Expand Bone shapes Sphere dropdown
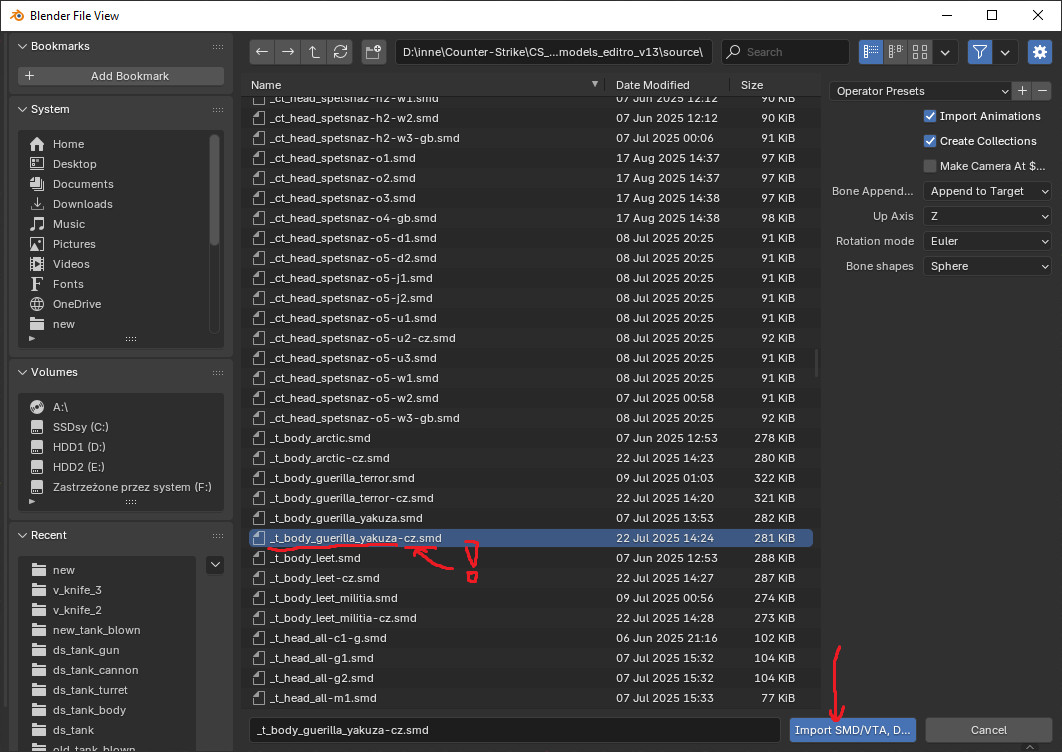 [987, 266]
